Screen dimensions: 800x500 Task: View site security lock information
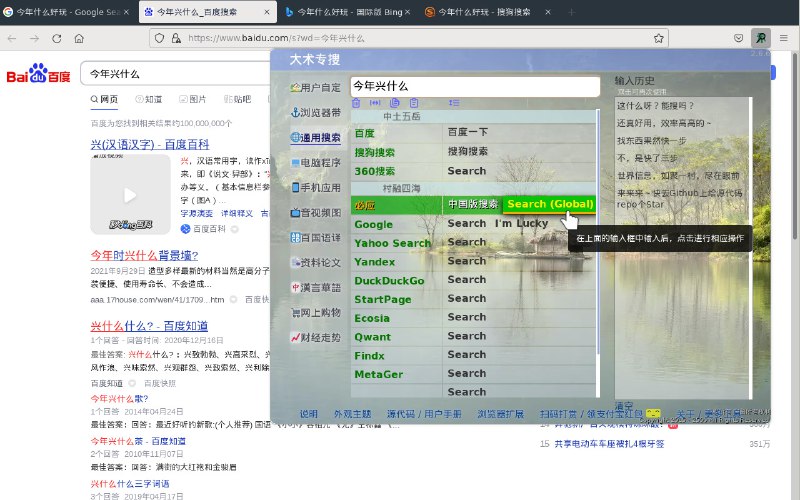pyautogui.click(x=176, y=38)
